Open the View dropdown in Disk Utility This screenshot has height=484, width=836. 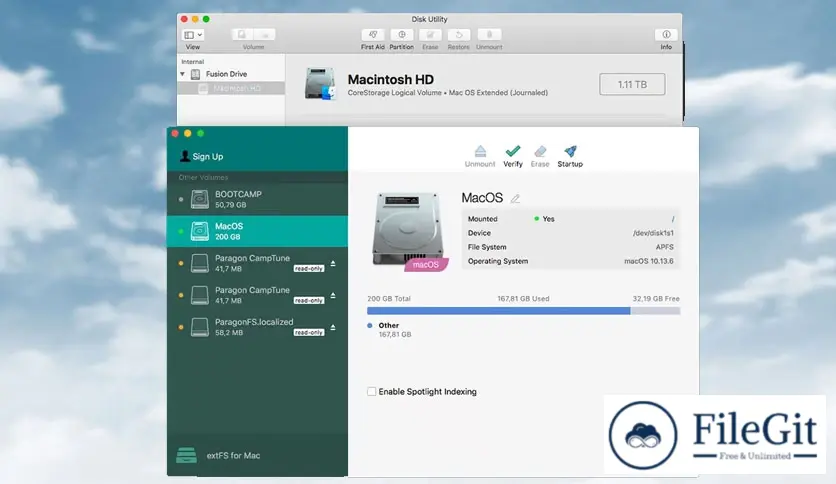click(x=193, y=35)
